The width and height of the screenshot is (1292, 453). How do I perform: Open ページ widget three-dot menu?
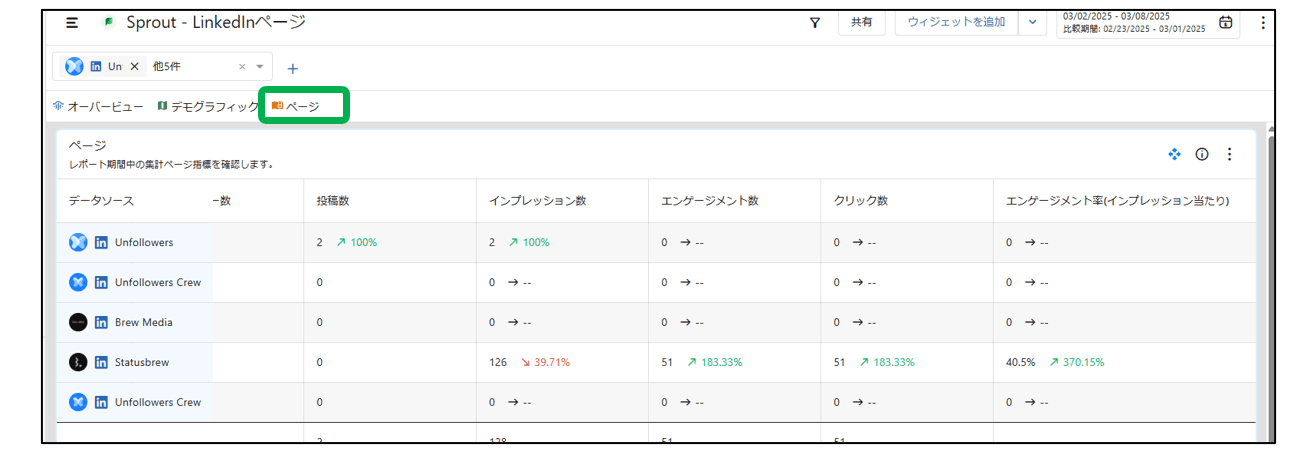click(1230, 154)
